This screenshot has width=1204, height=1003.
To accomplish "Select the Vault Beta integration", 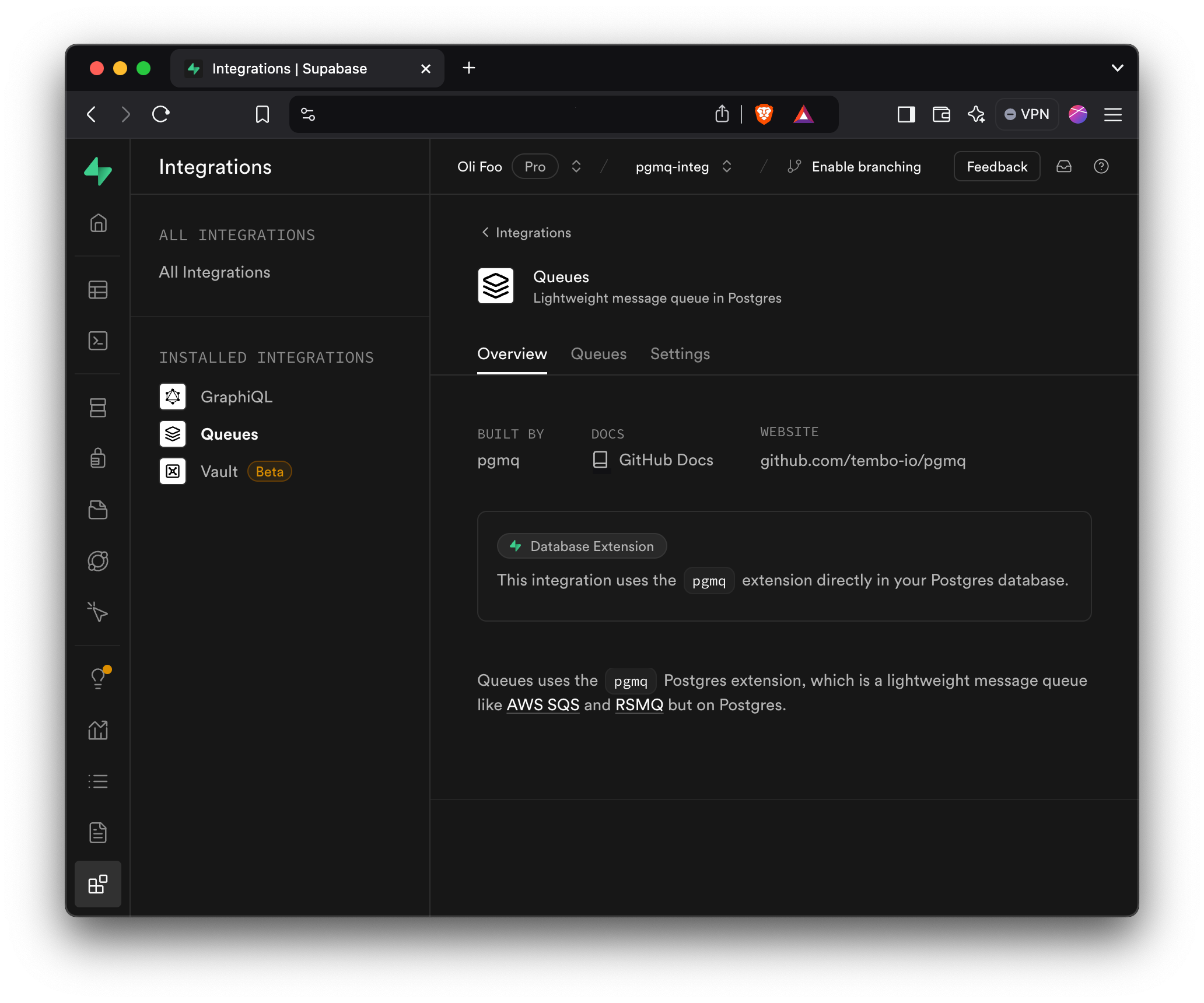I will tap(225, 471).
